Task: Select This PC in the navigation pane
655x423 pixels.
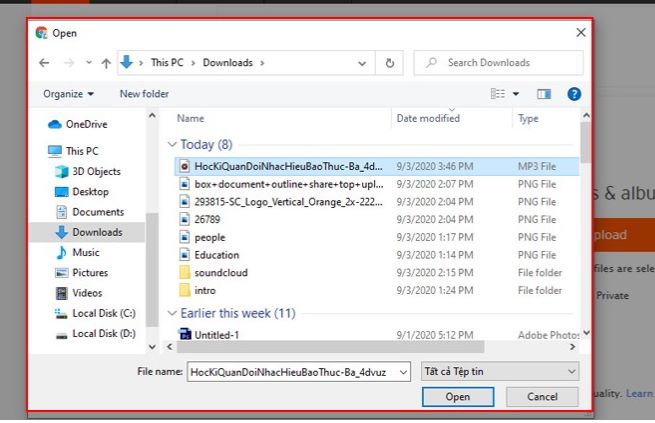Action: tap(74, 151)
